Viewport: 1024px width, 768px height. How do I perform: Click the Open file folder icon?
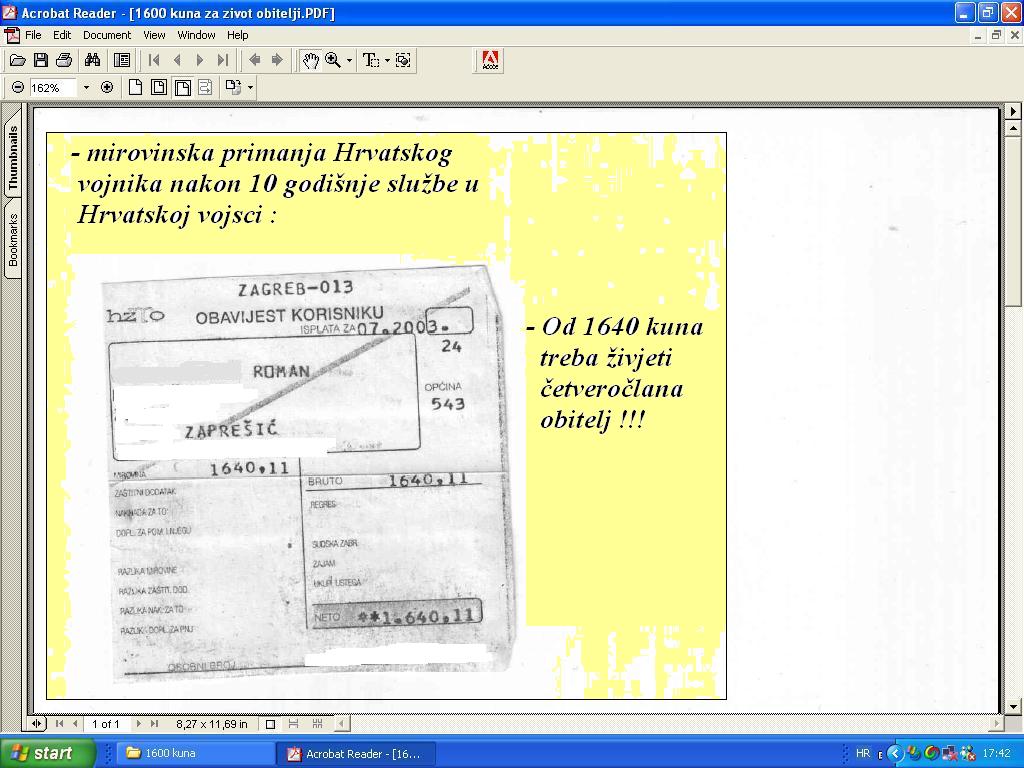pos(17,60)
